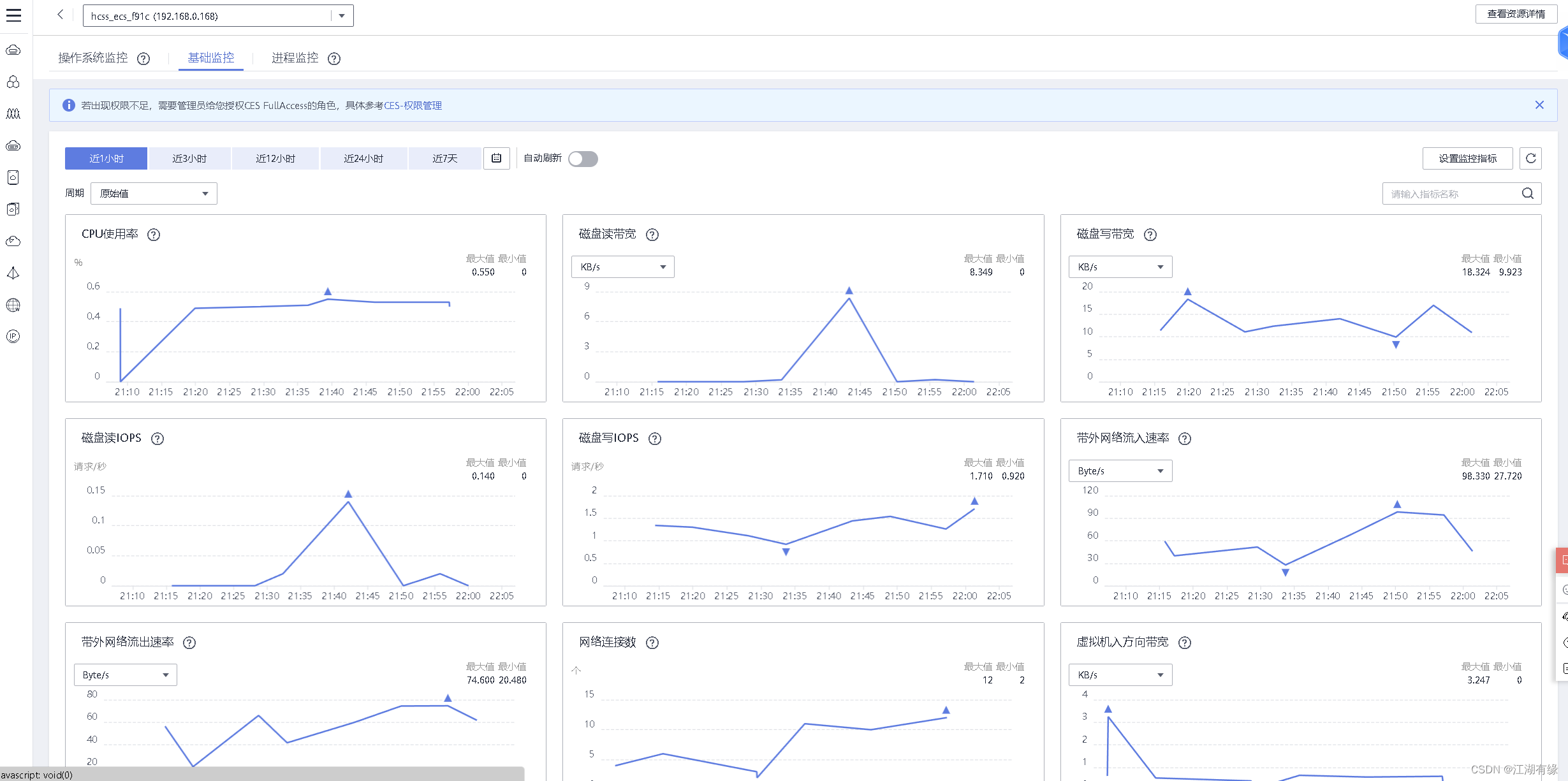The image size is (1568, 781).
Task: Select the 近7天 time range
Action: pyautogui.click(x=444, y=158)
